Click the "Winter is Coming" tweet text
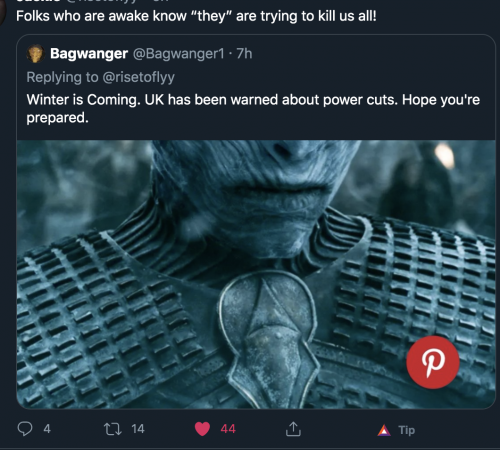This screenshot has height=450, width=500. pos(253,108)
